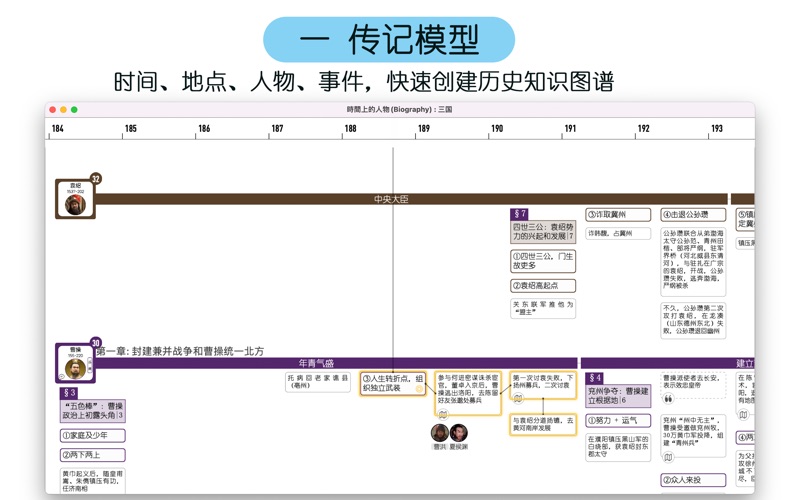Click the yellow minimize window button
The image size is (800, 500).
click(63, 110)
